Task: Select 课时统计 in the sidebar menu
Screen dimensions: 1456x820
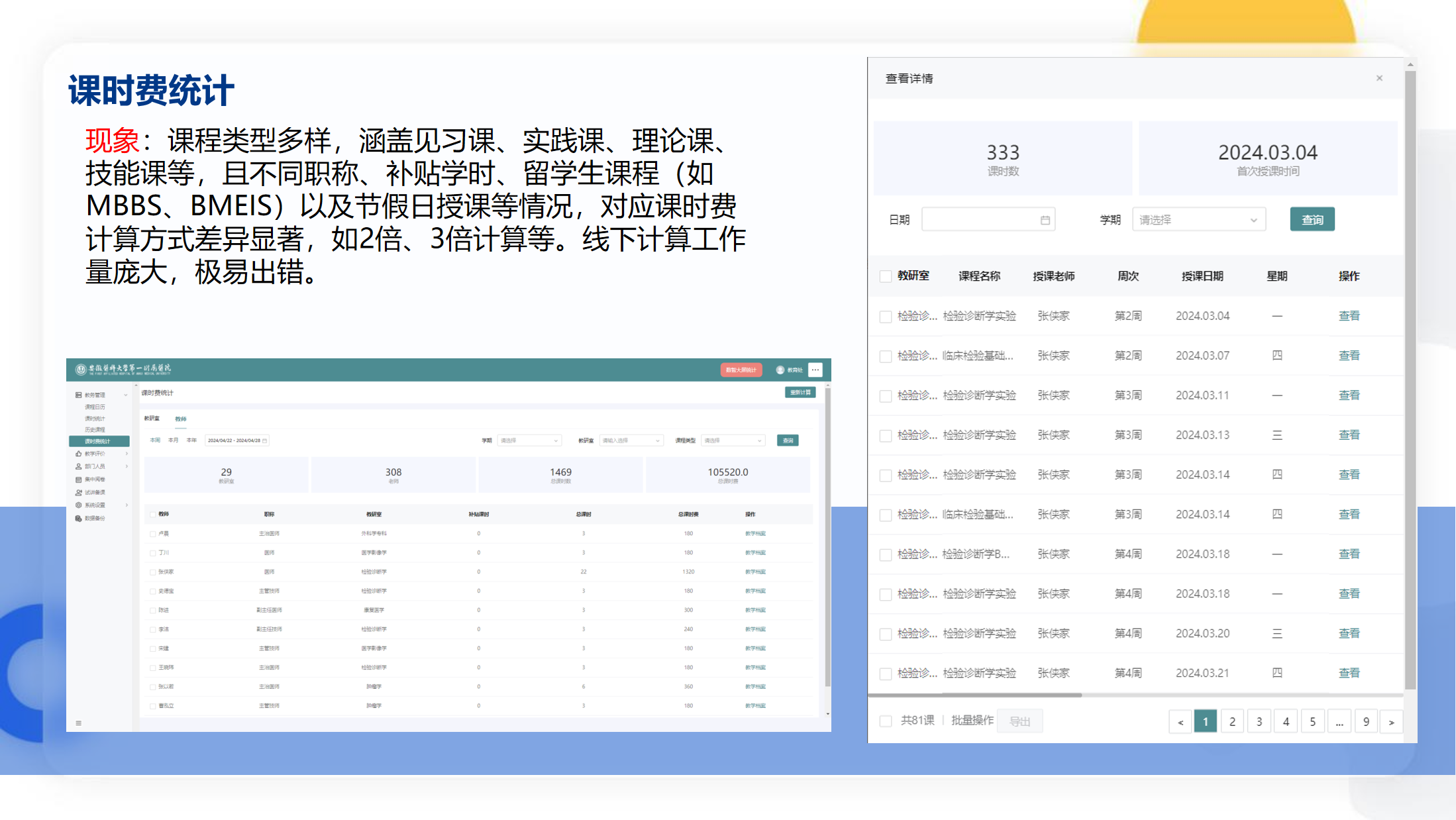Action: 95,419
